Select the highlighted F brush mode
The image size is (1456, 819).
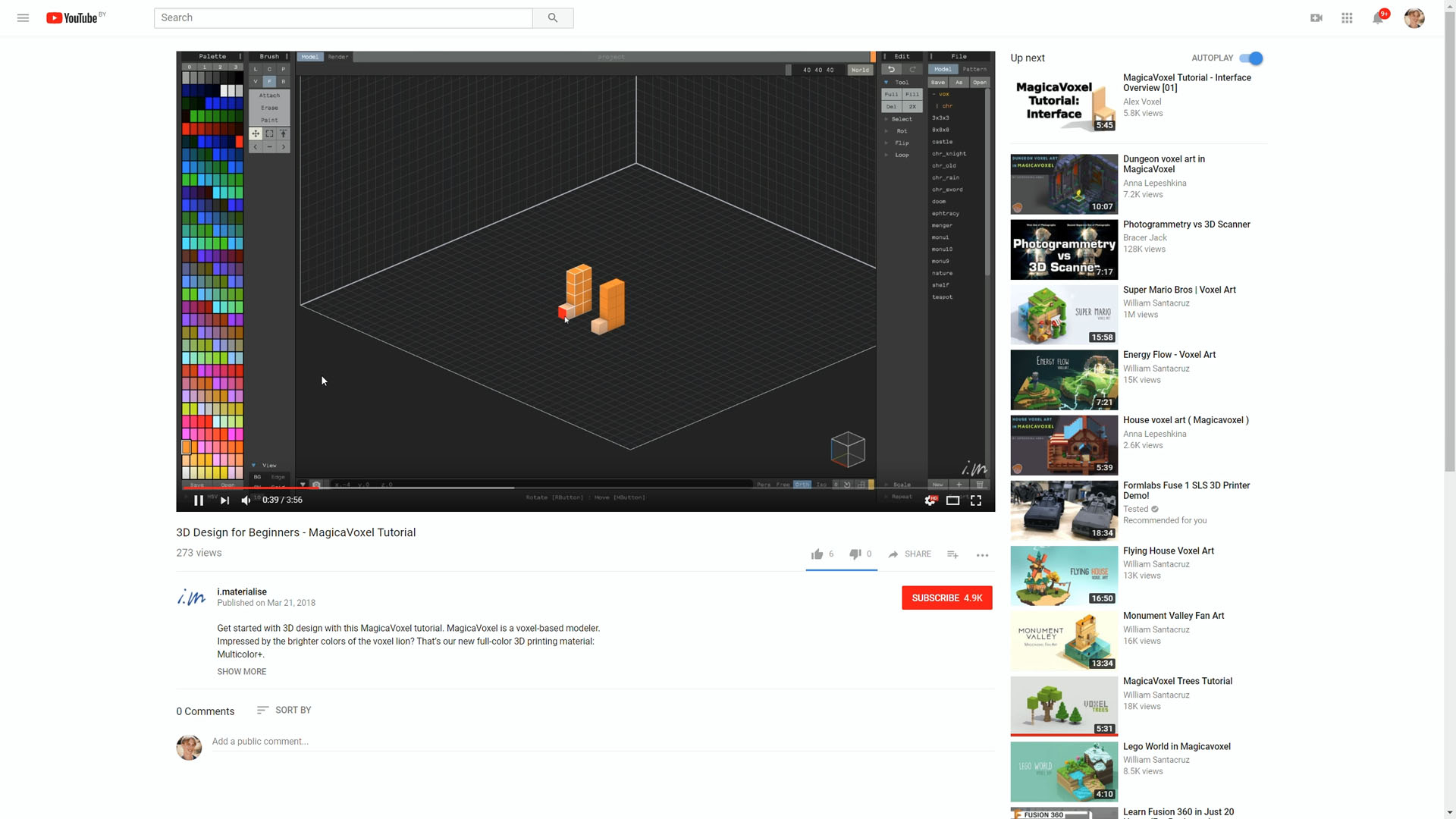click(269, 81)
